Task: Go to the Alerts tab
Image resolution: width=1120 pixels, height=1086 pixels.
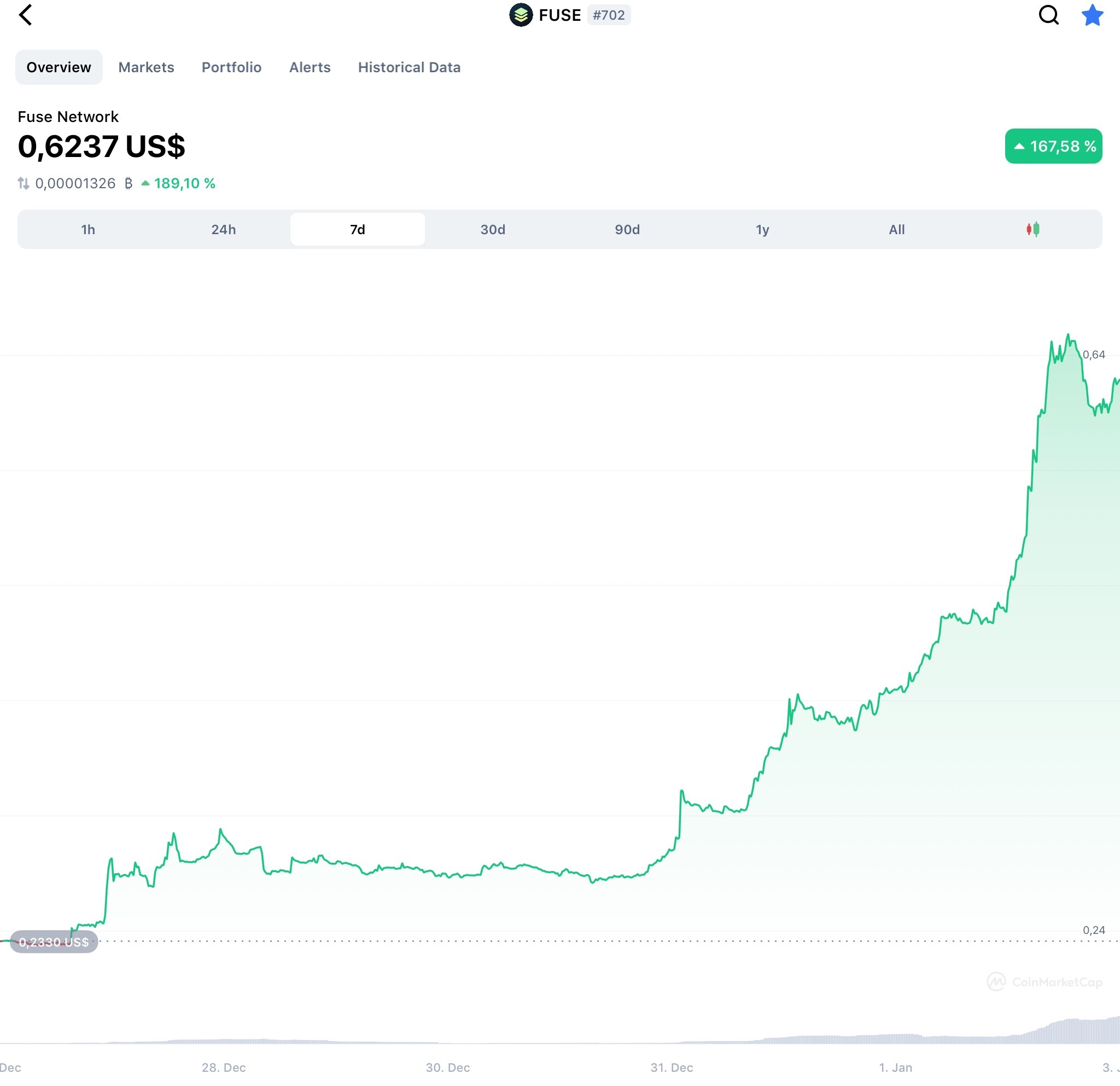Action: (310, 67)
